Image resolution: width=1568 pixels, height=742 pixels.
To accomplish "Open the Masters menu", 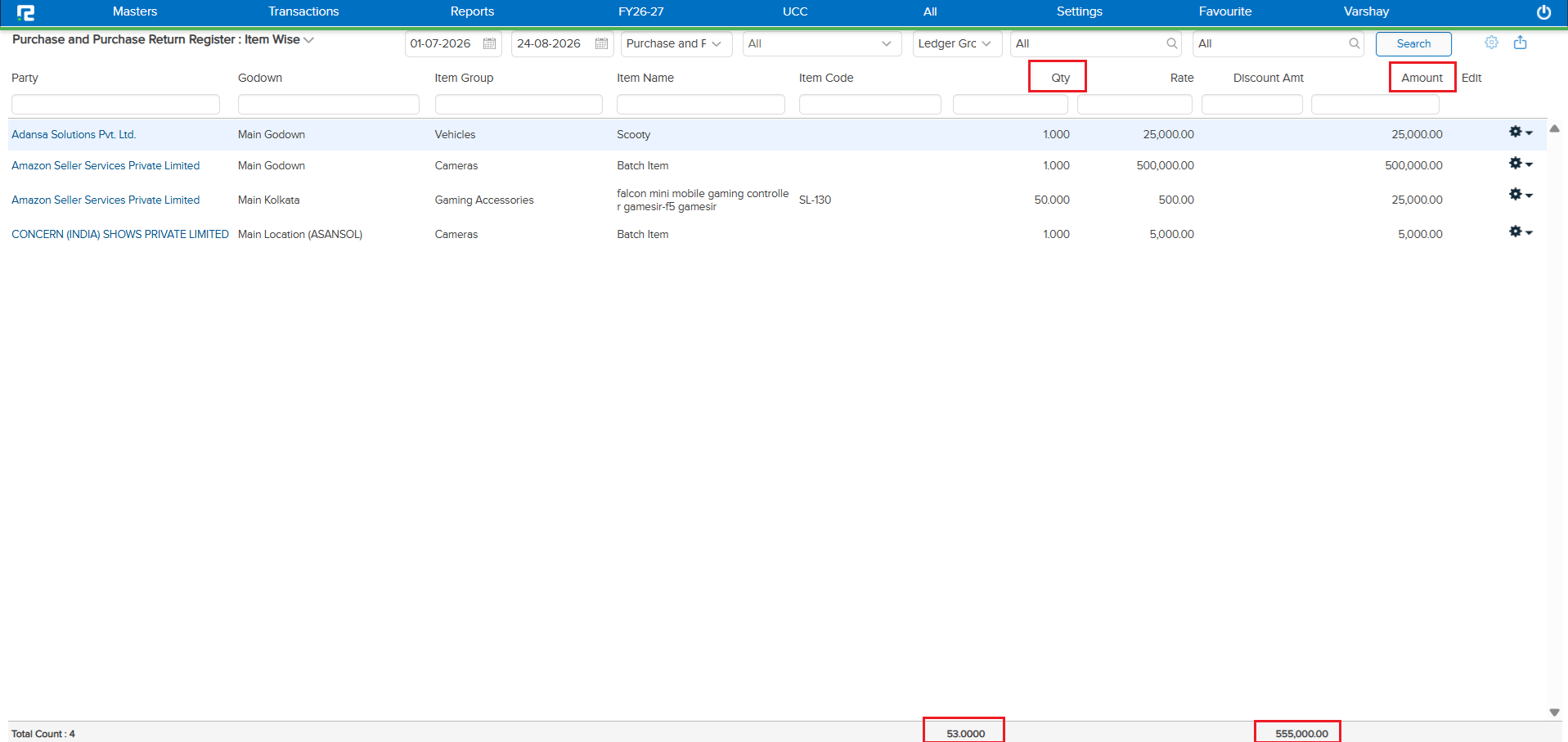I will pos(135,11).
